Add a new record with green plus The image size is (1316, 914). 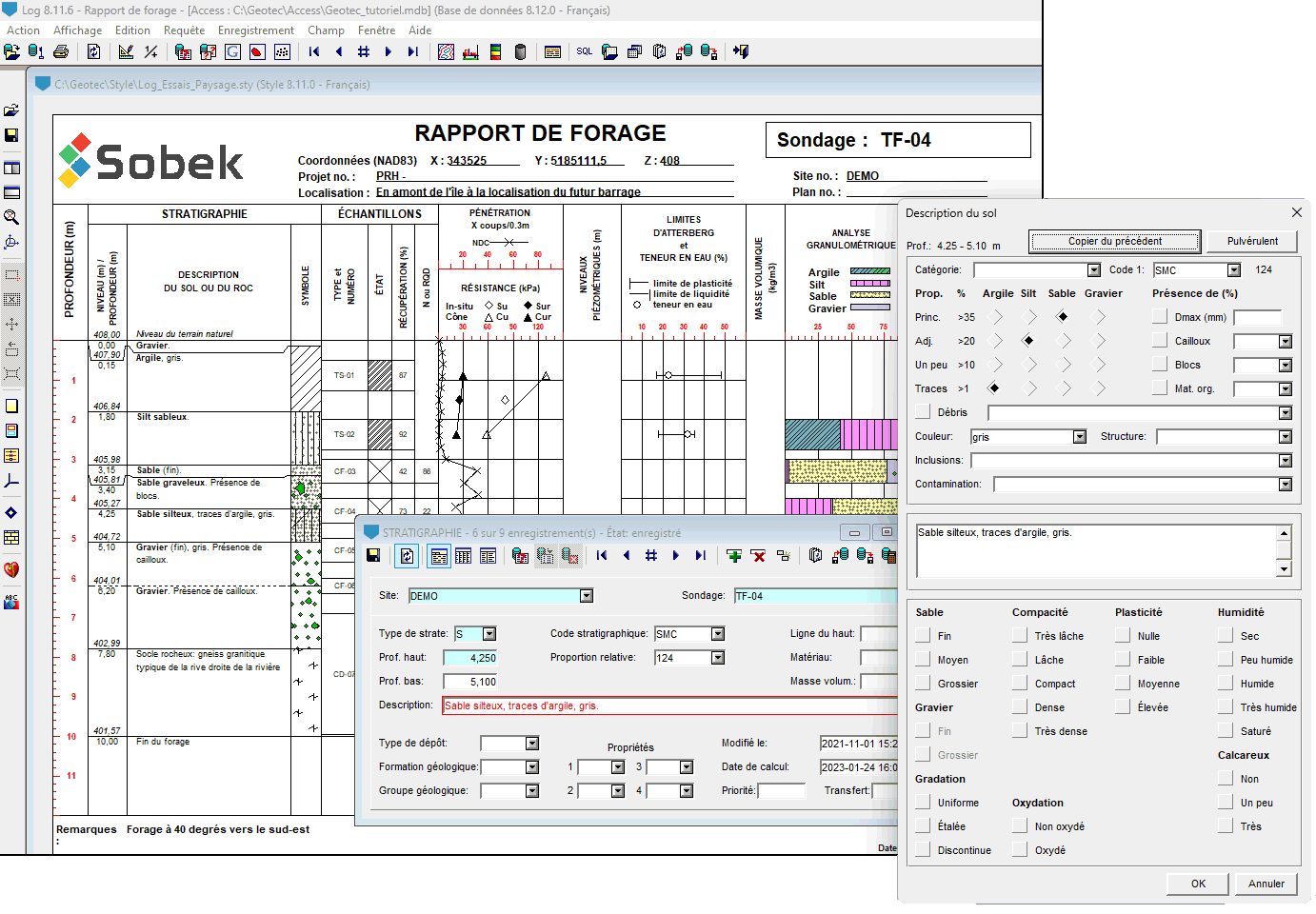[x=733, y=555]
